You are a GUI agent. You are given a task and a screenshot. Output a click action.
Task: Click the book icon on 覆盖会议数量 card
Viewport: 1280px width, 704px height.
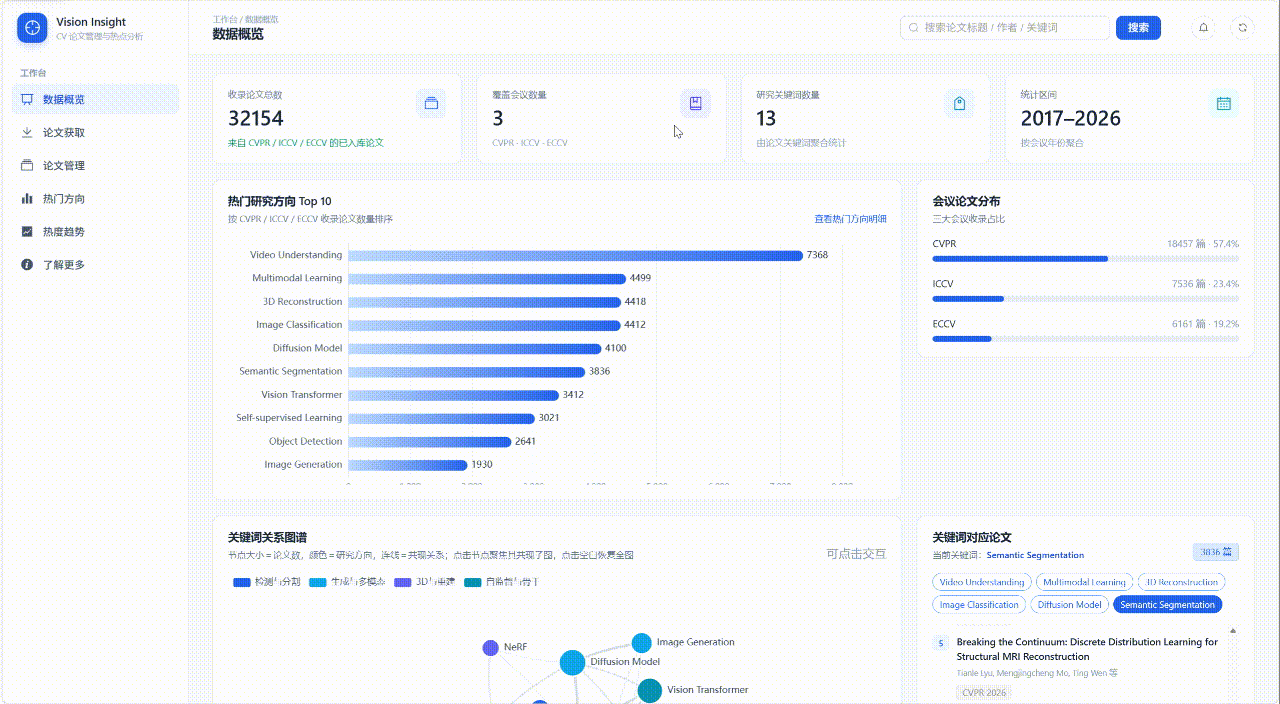[x=695, y=103]
